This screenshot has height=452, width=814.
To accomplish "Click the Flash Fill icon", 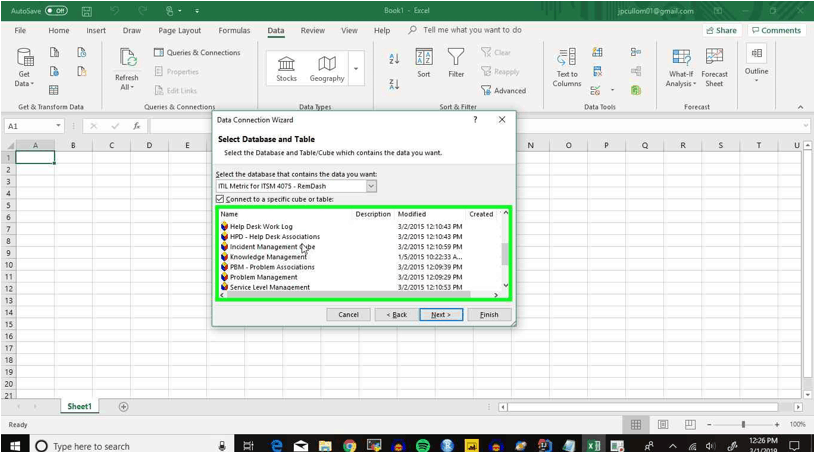I will (598, 52).
